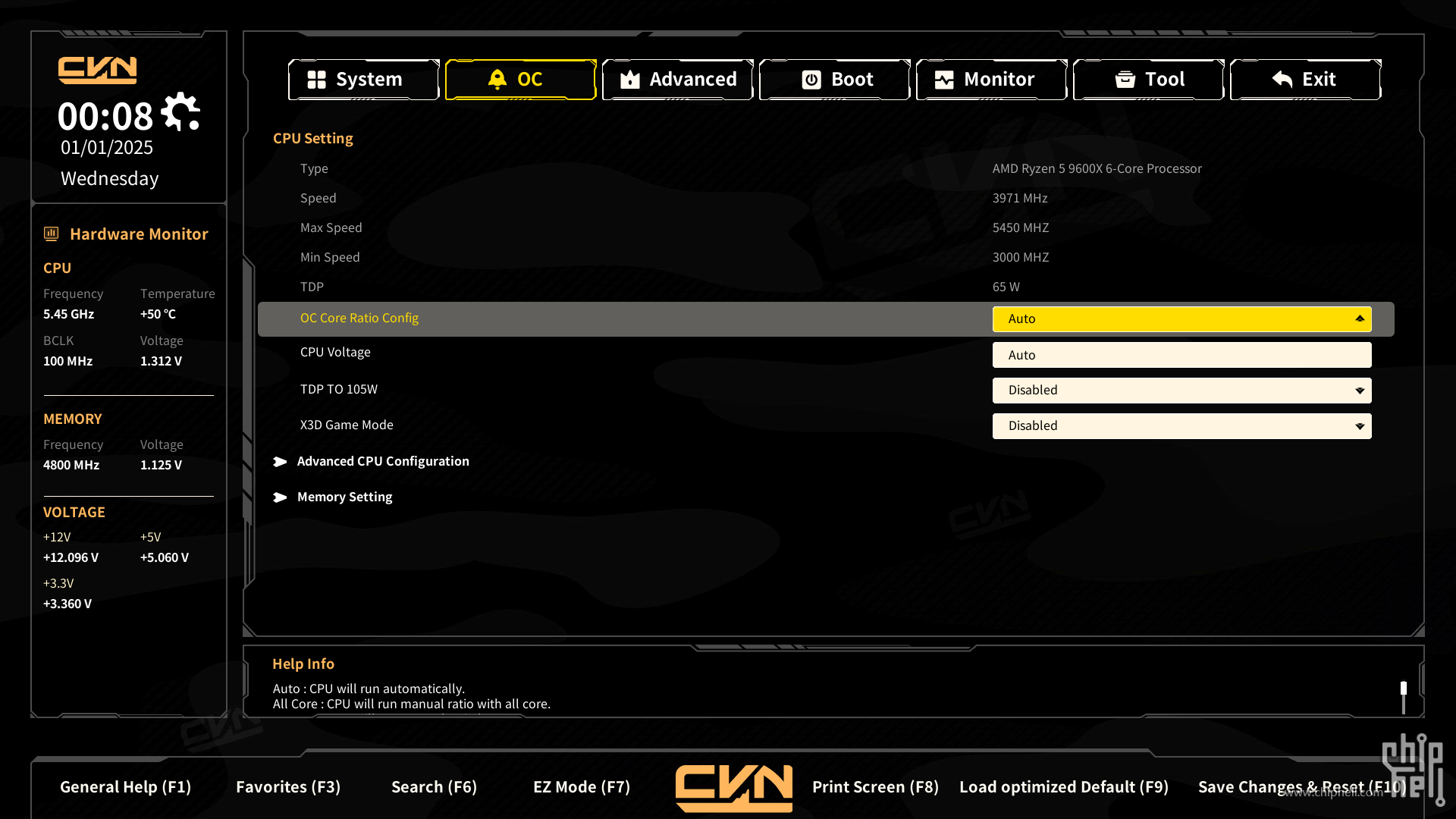Open X3D Game Mode dropdown
The height and width of the screenshot is (819, 1456).
[1181, 426]
